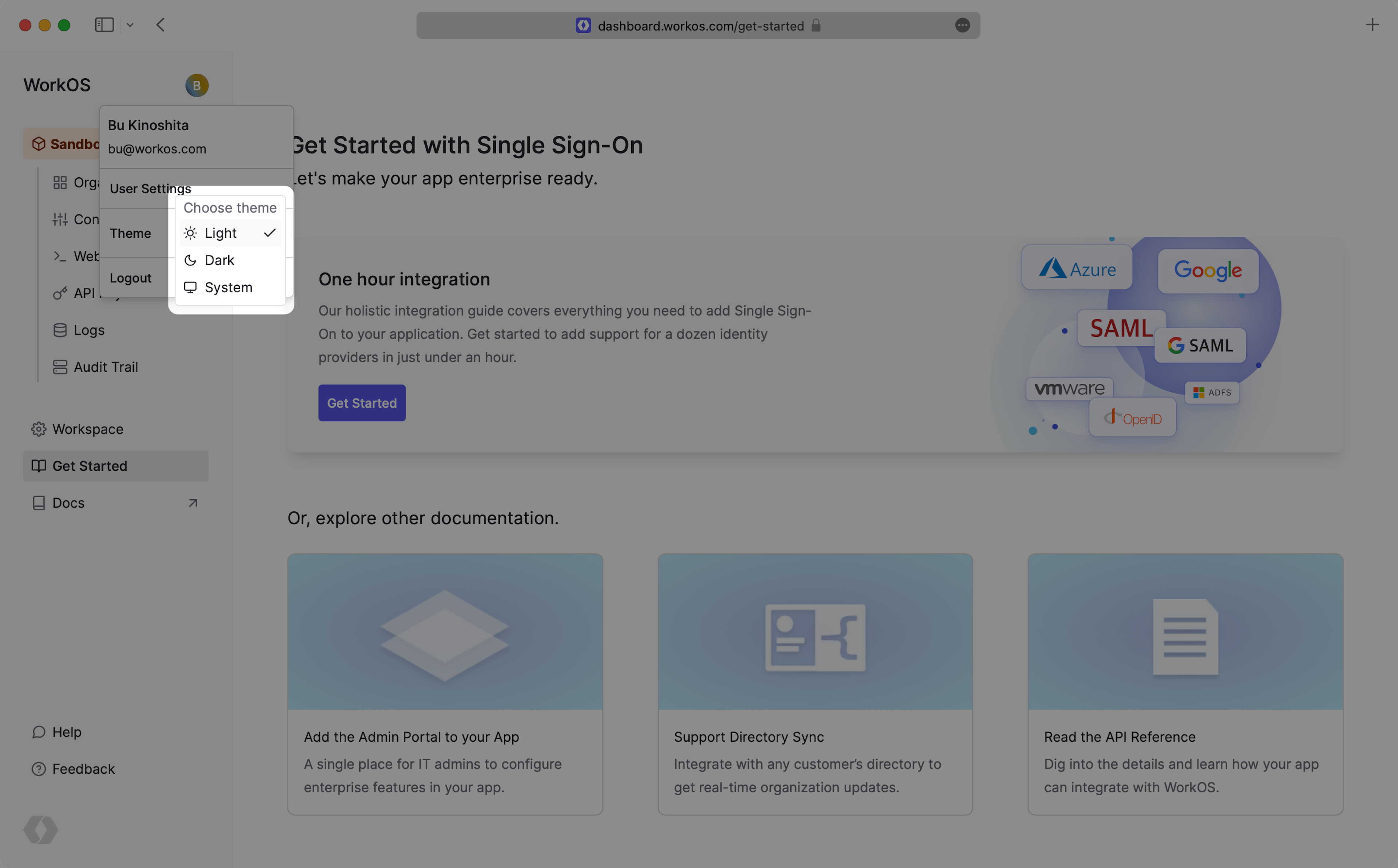
Task: Open Read the API Reference thumbnail
Action: click(1185, 631)
